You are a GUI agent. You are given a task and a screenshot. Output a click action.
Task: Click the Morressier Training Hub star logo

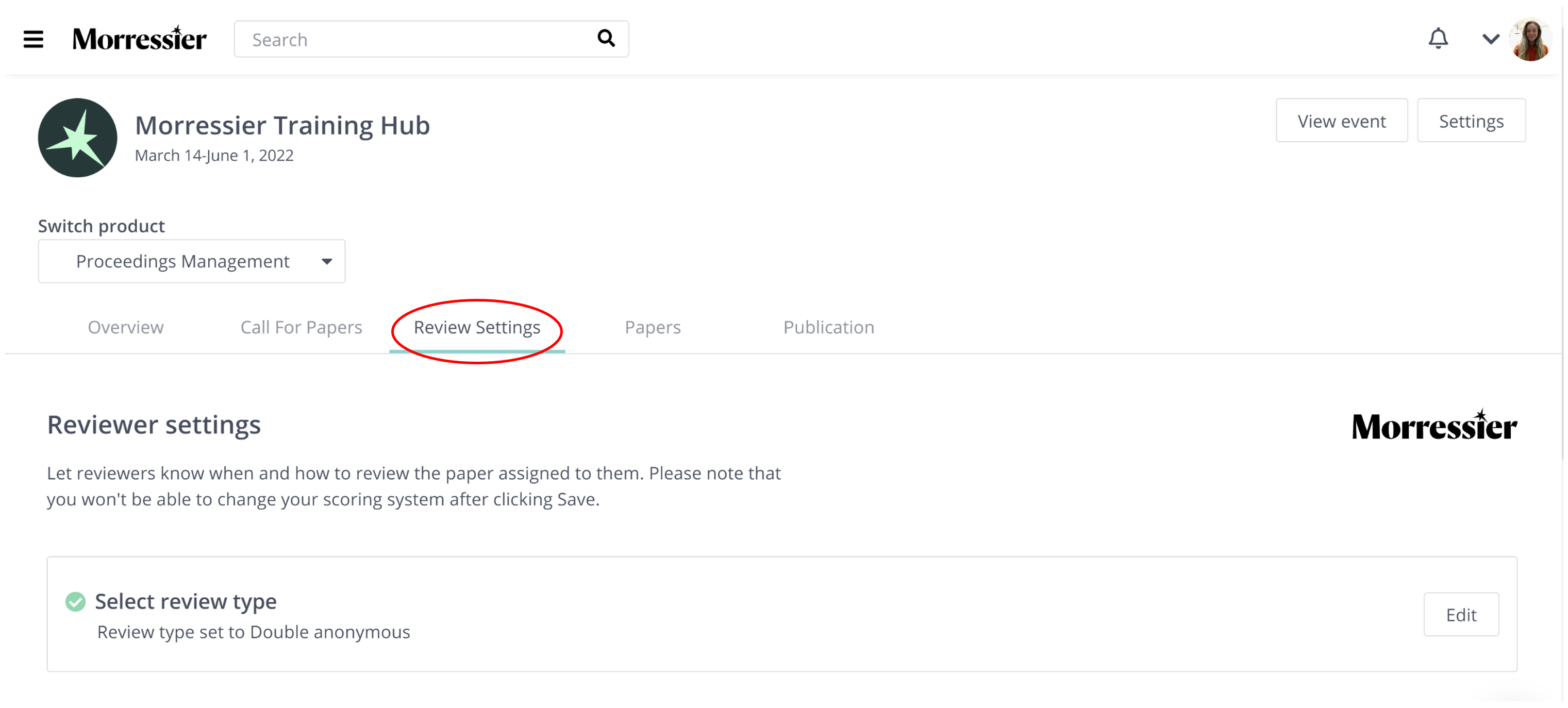(x=77, y=138)
